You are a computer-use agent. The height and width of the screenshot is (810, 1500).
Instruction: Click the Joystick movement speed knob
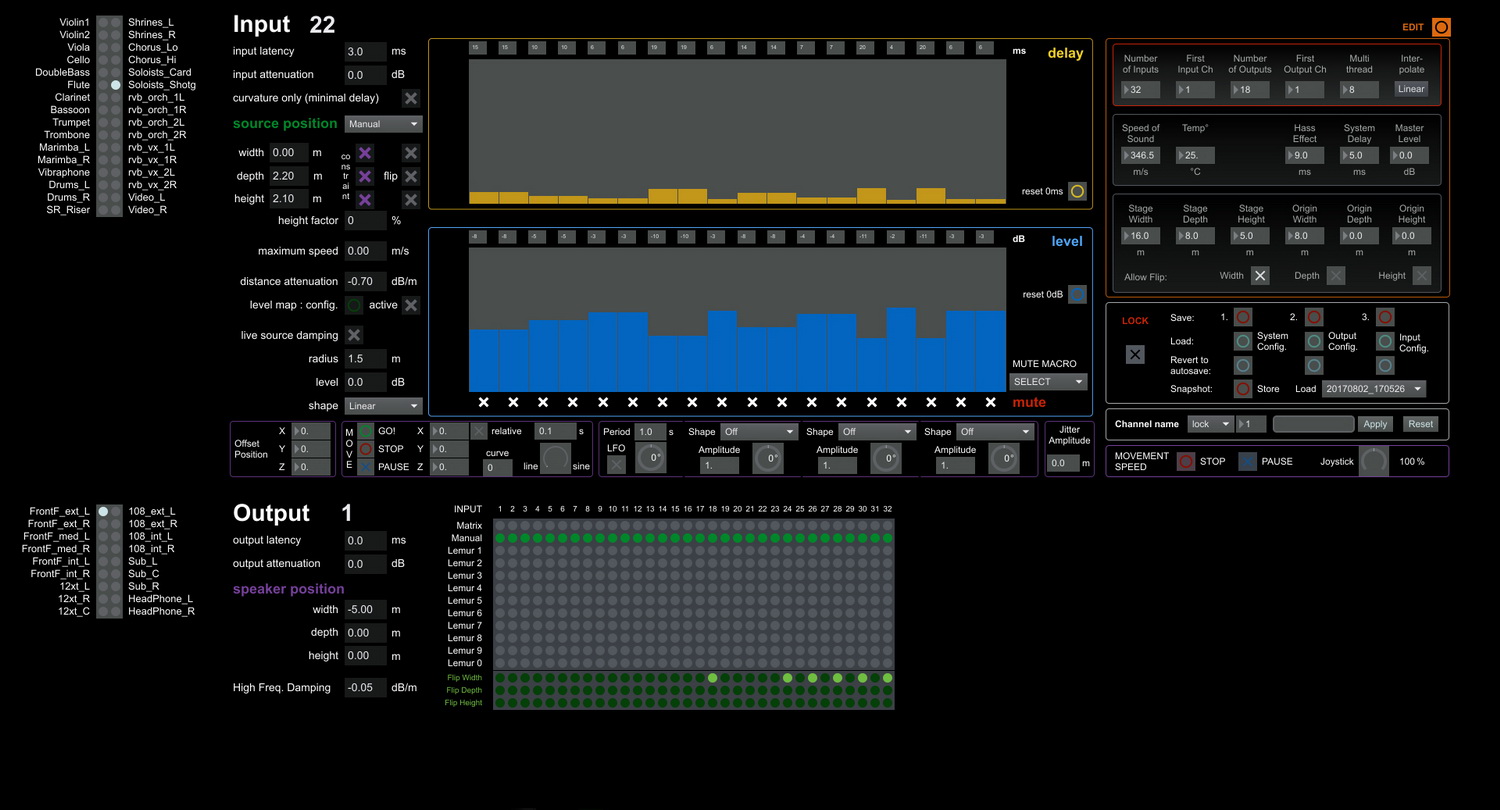click(x=1374, y=461)
